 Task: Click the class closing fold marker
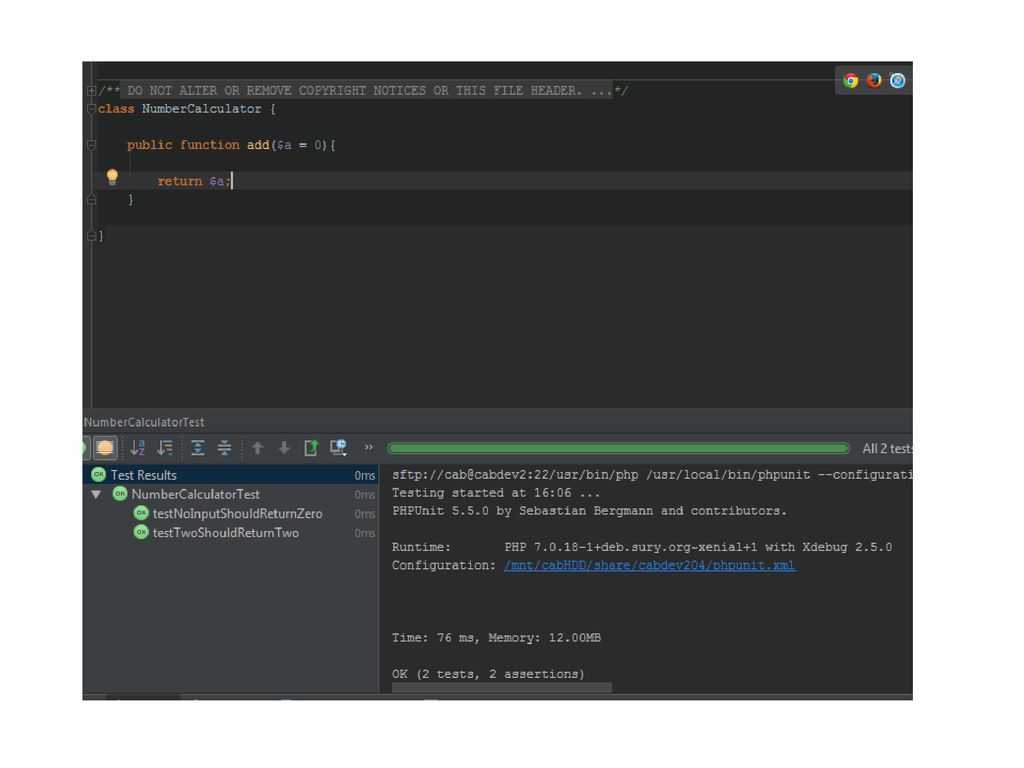point(91,236)
